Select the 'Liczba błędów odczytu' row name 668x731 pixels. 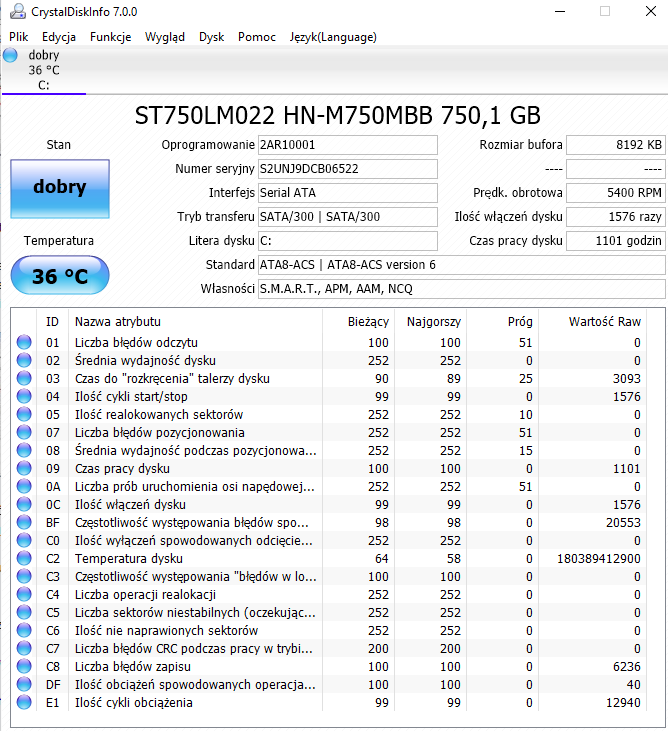point(136,343)
